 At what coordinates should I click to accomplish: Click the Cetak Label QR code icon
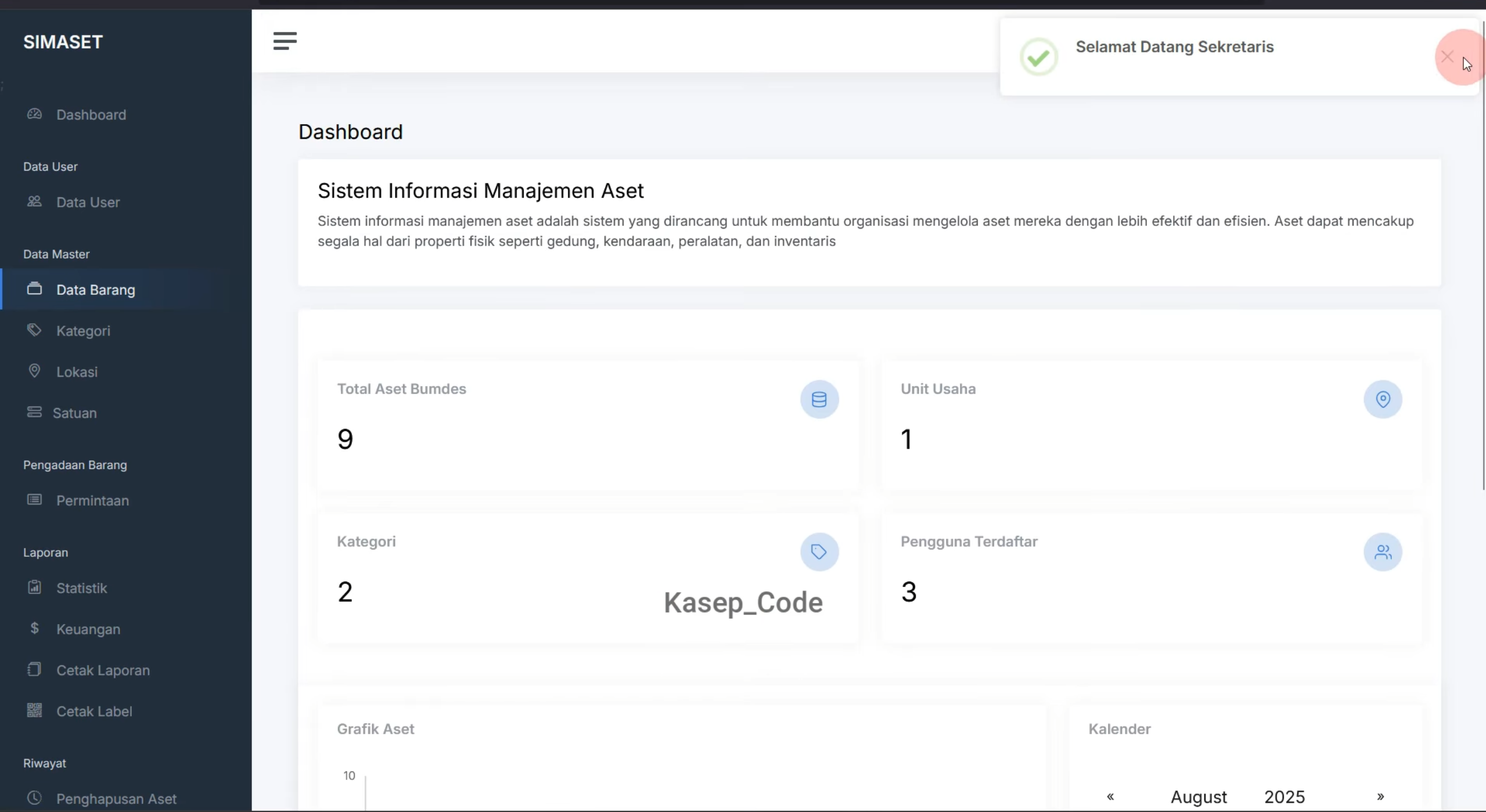pos(34,710)
